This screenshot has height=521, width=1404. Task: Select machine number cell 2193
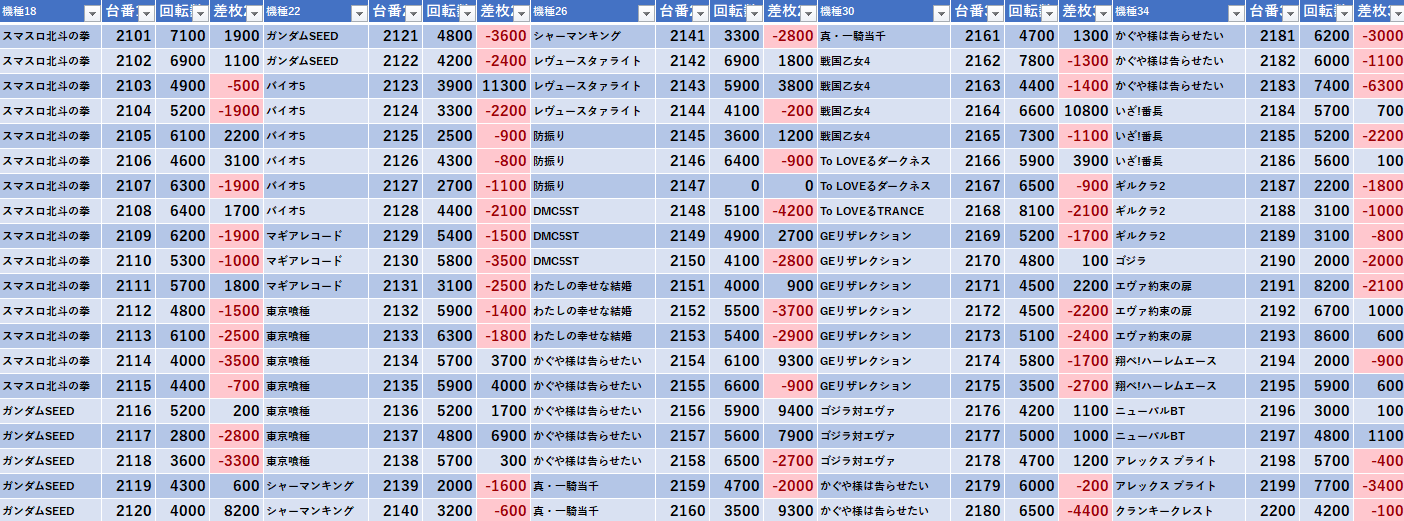click(1274, 336)
